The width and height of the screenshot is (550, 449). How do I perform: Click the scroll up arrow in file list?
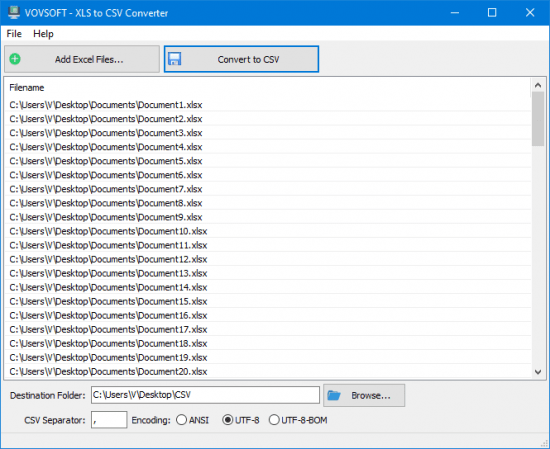(538, 85)
